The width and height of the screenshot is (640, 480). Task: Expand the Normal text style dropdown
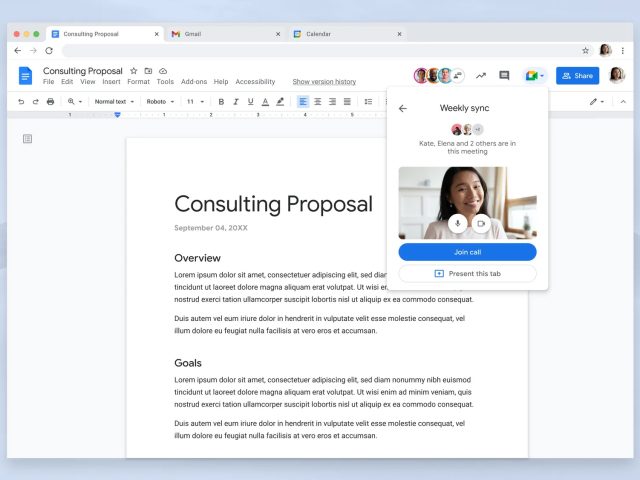pyautogui.click(x=114, y=101)
